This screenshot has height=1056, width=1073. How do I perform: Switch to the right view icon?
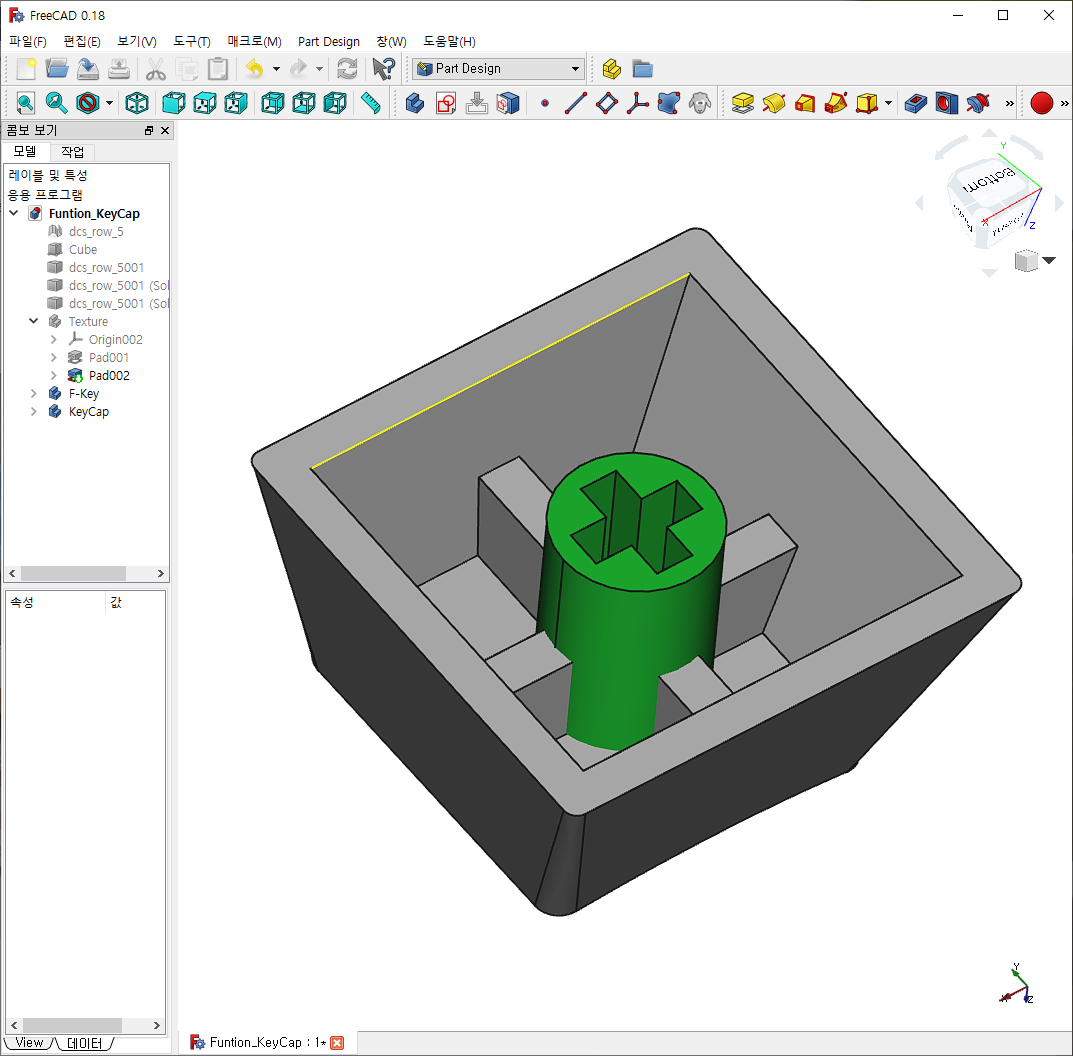point(235,103)
